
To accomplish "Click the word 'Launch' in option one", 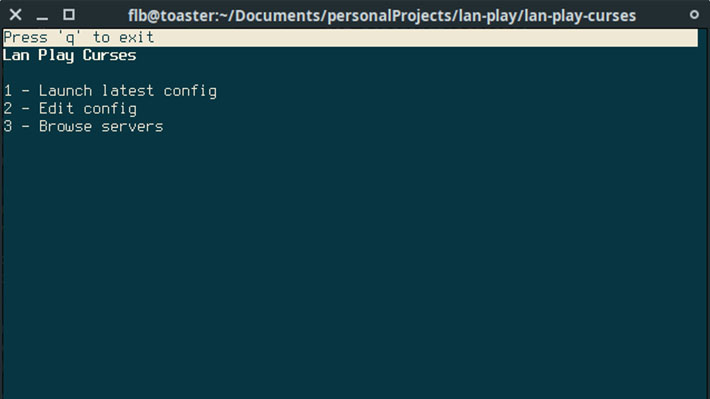I will [x=65, y=91].
